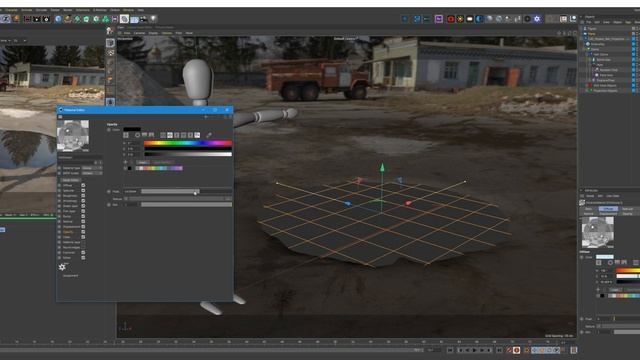Screen dimensions: 640x360
Task: Open the BRDF model dropdown in Material Editor
Action: pos(92,173)
